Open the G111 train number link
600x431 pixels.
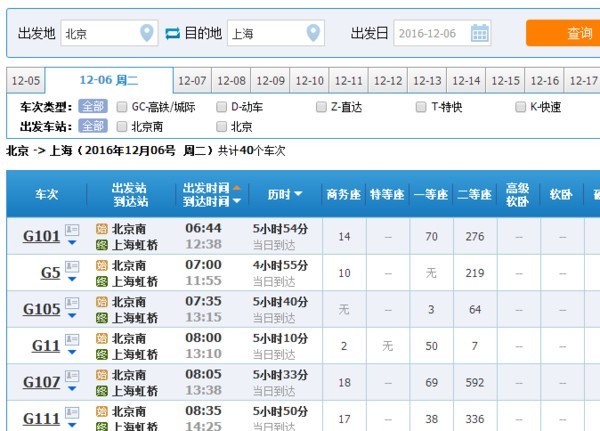(x=41, y=419)
